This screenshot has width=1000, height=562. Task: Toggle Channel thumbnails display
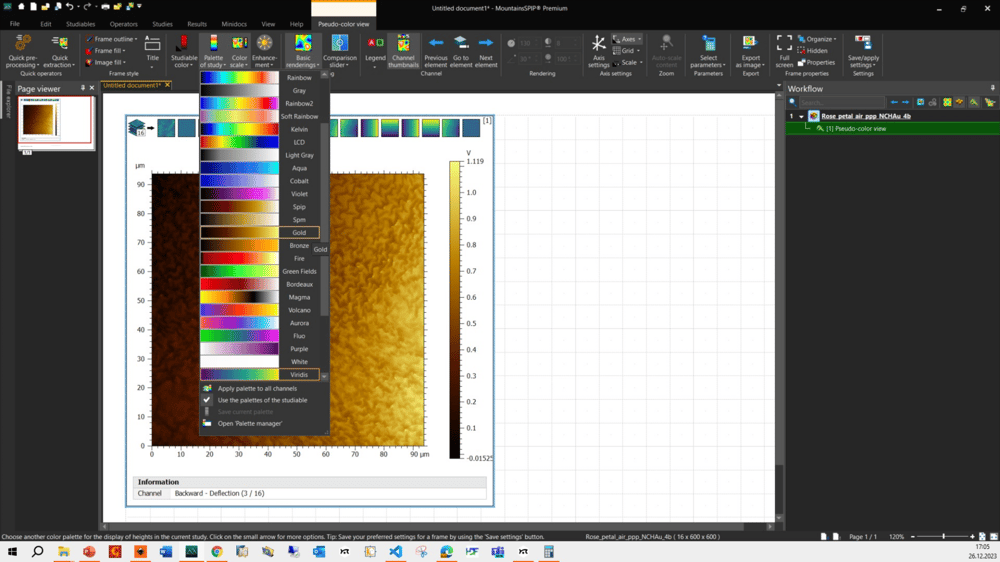[403, 51]
